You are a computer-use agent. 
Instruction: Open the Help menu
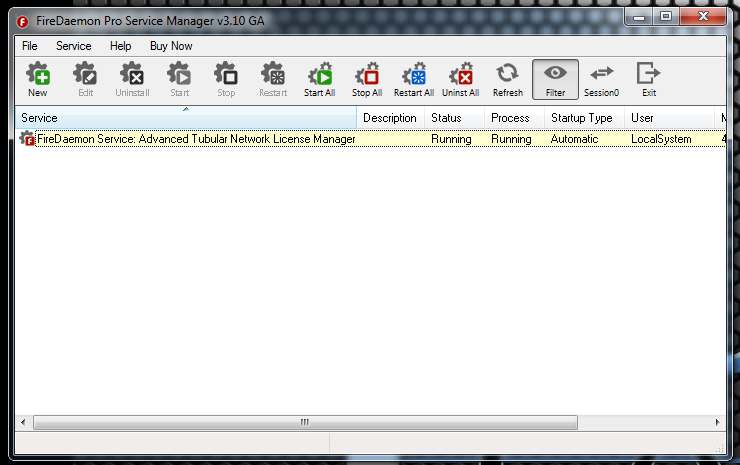120,46
